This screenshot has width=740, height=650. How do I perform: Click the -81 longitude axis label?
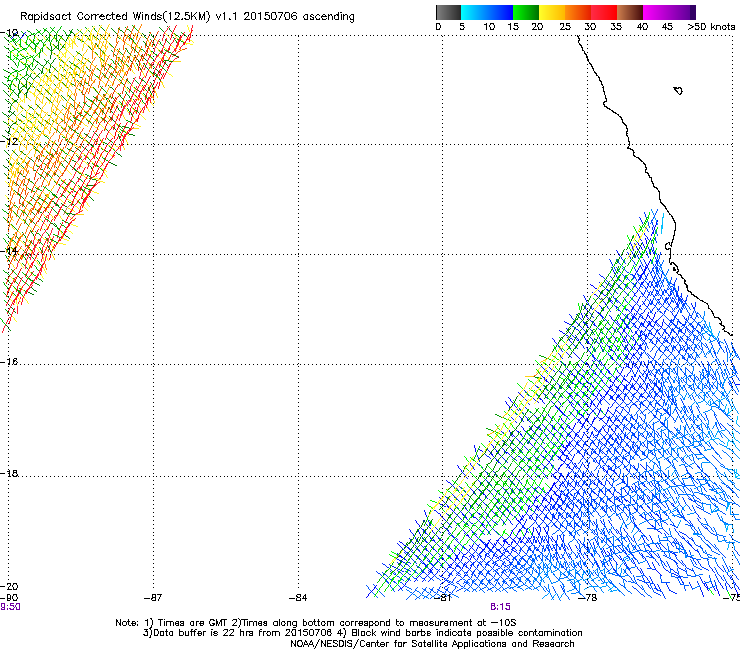tap(443, 598)
